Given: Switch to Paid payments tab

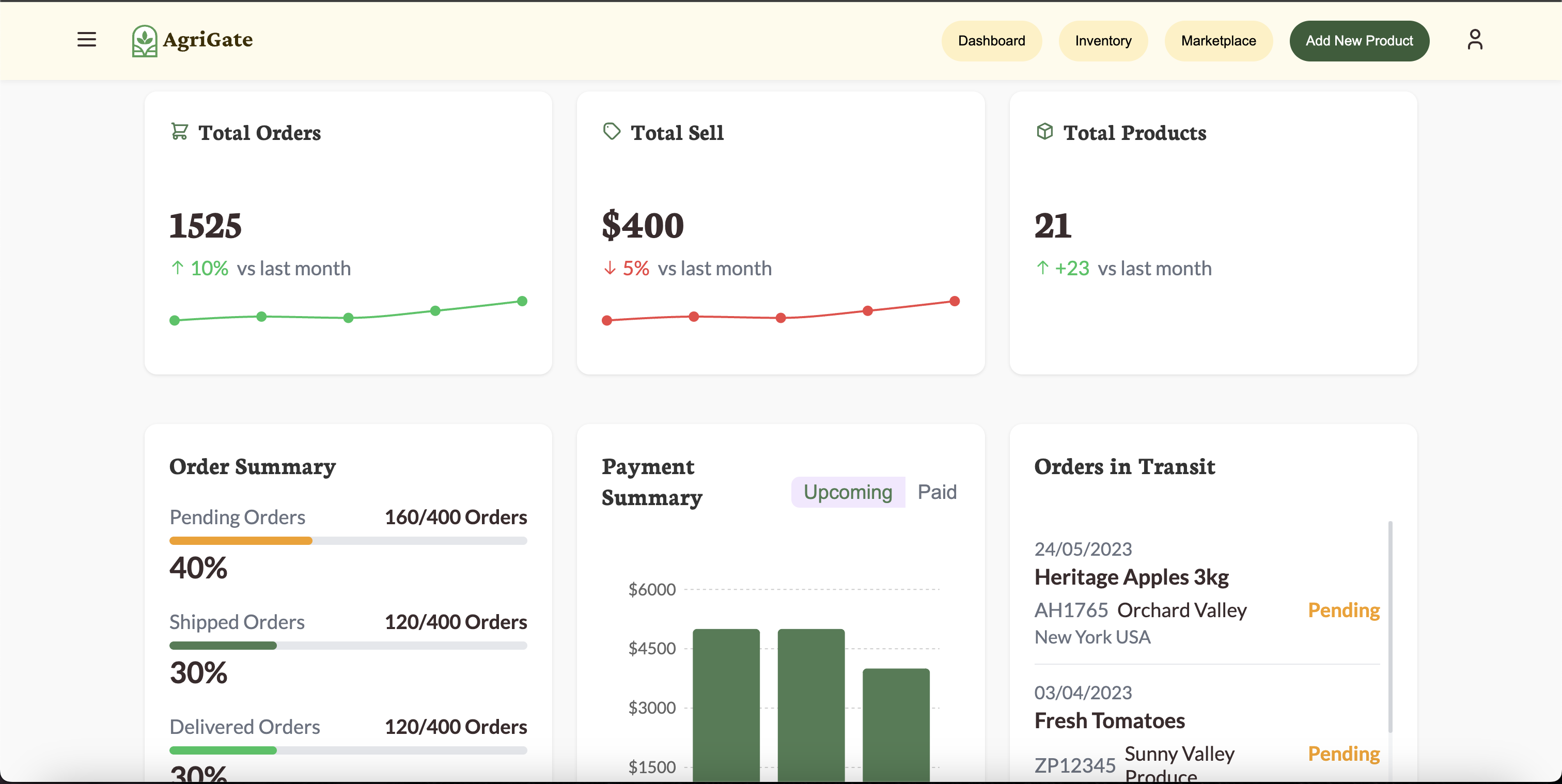Looking at the screenshot, I should tap(936, 492).
